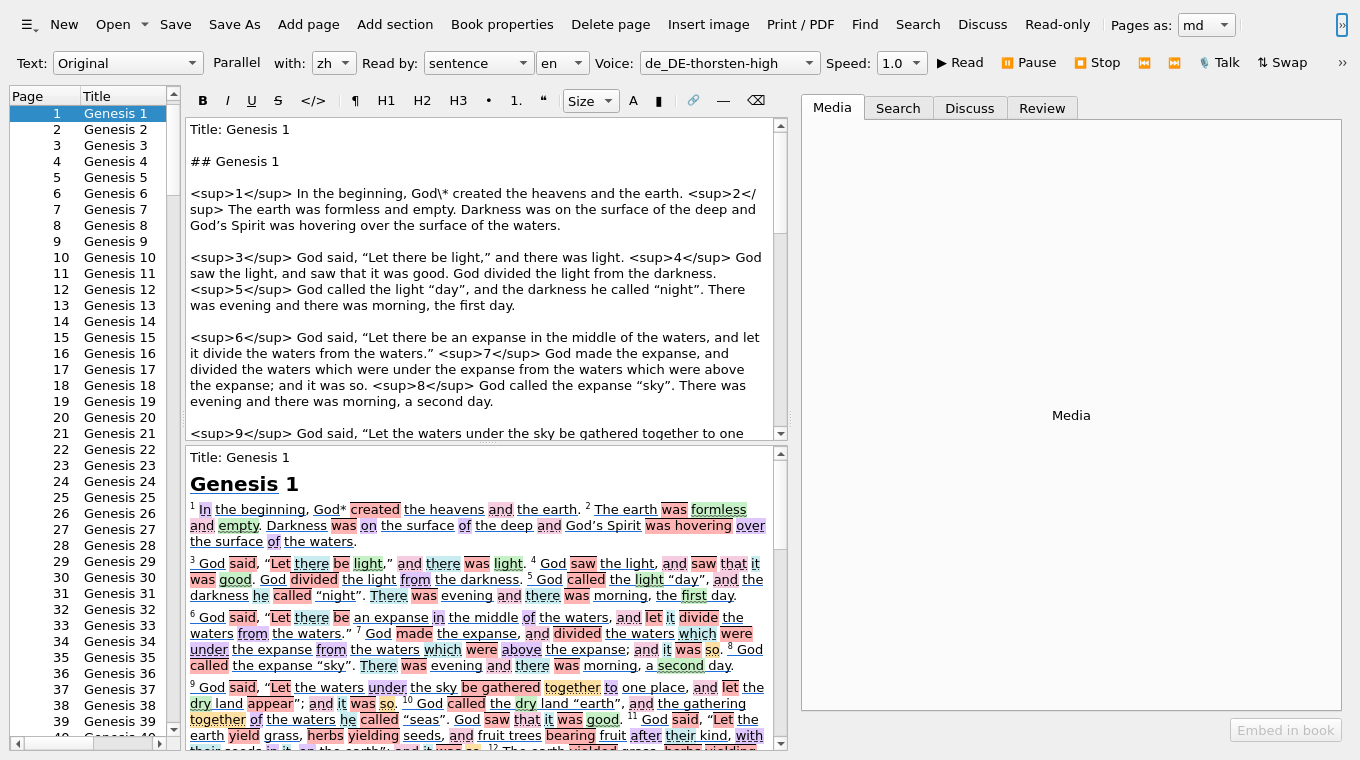
Task: Change the reading Speed dropdown
Action: [x=902, y=63]
